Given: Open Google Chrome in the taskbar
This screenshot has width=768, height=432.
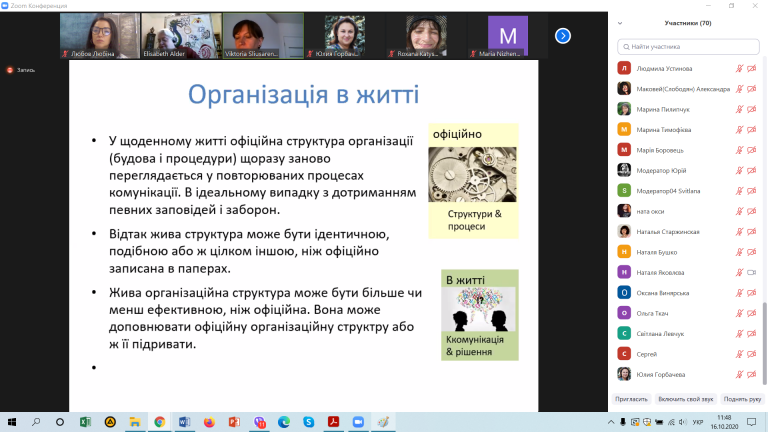Looking at the screenshot, I should tap(159, 422).
